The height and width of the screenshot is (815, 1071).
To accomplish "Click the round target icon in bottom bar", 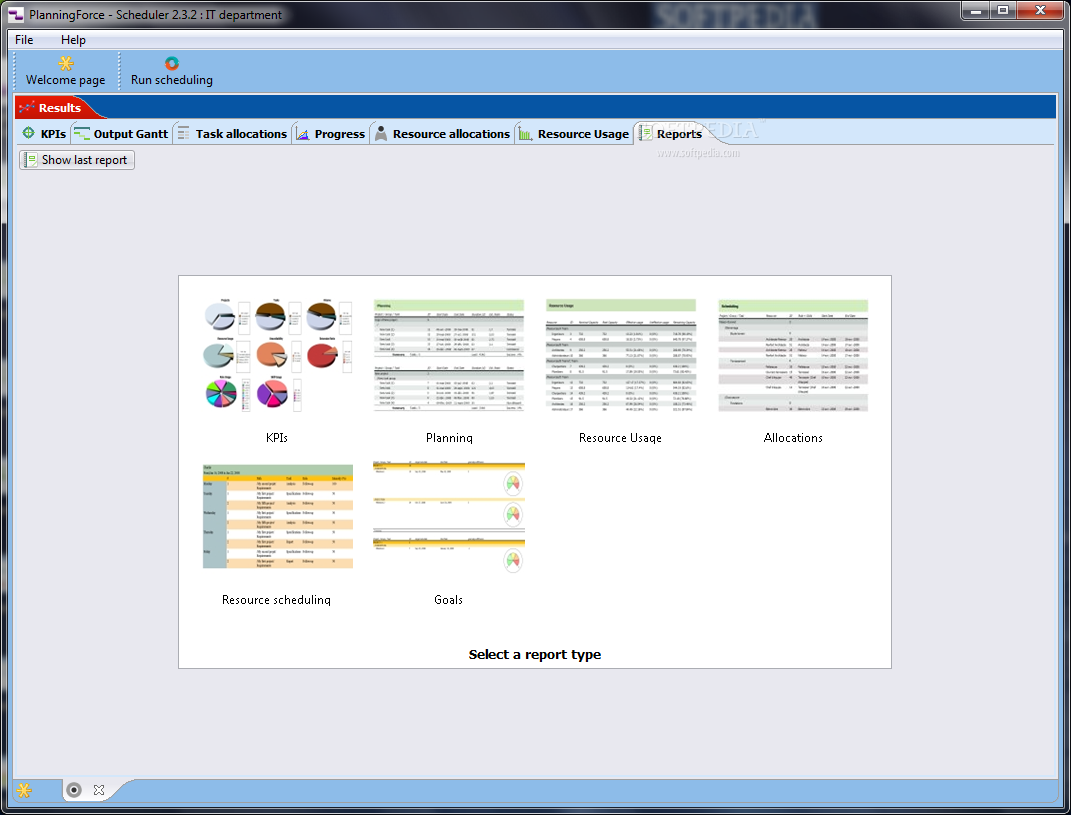I will 74,790.
